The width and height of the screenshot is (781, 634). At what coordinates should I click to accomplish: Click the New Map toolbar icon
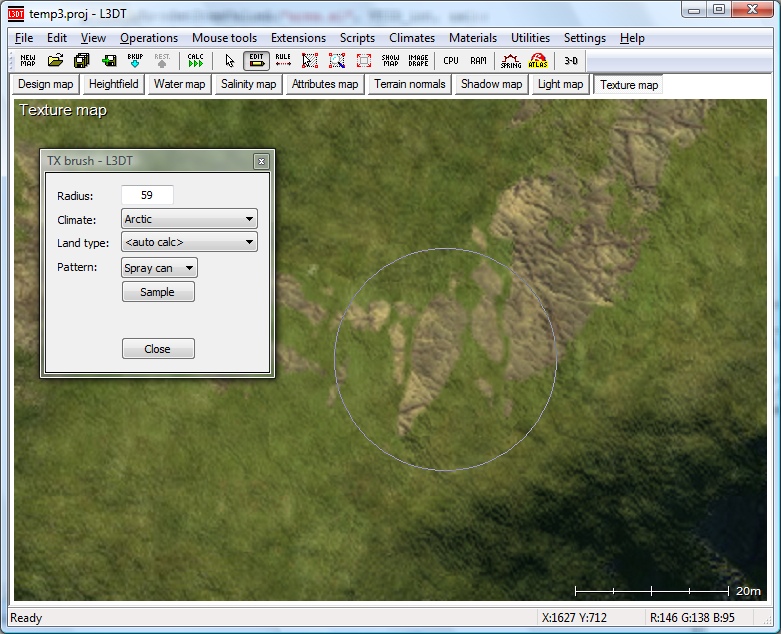[x=27, y=61]
